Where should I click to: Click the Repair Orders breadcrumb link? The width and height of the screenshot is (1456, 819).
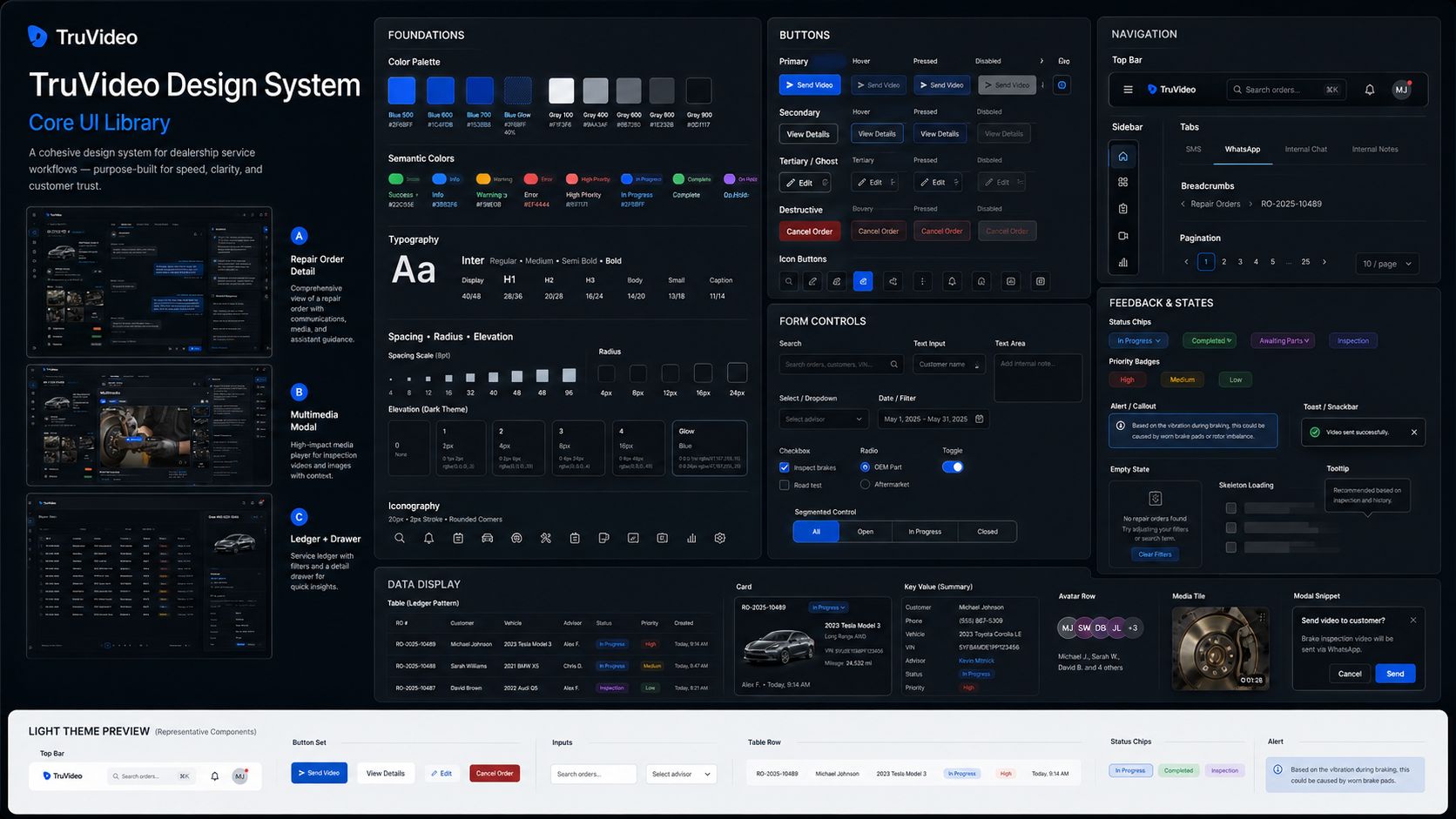pos(1215,204)
